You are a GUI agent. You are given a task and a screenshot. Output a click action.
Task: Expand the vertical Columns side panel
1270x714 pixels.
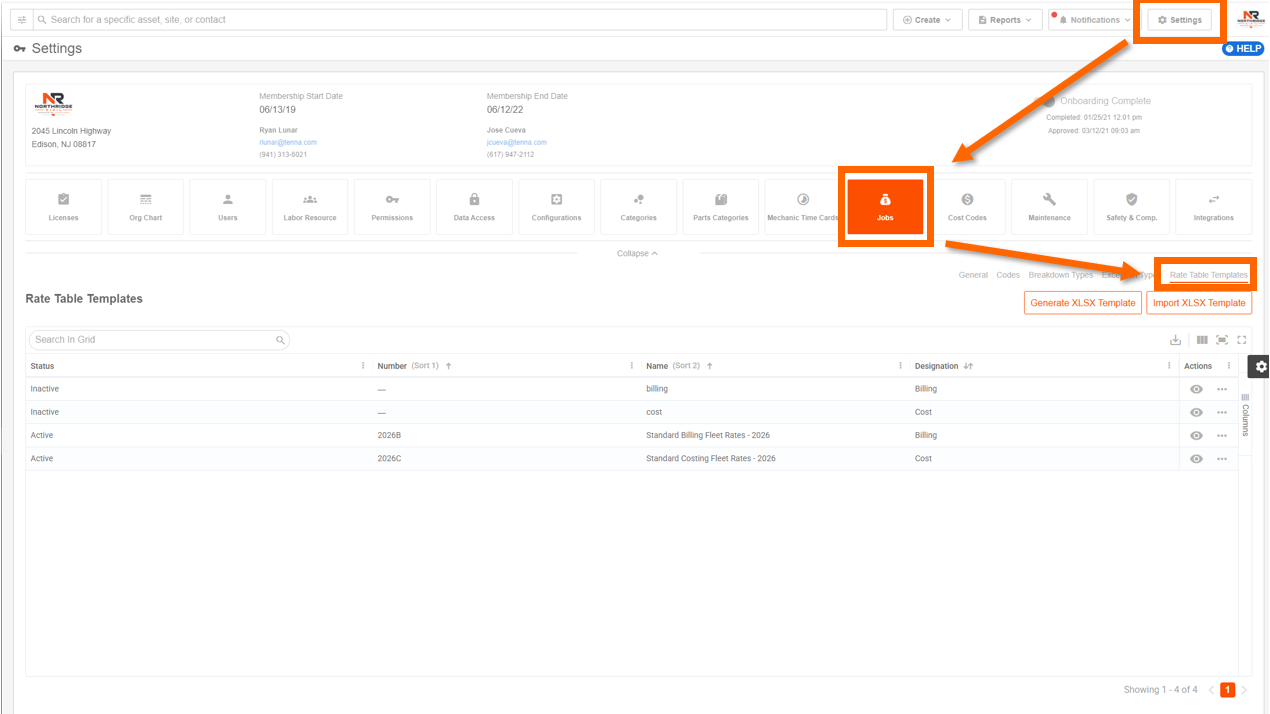(1245, 413)
